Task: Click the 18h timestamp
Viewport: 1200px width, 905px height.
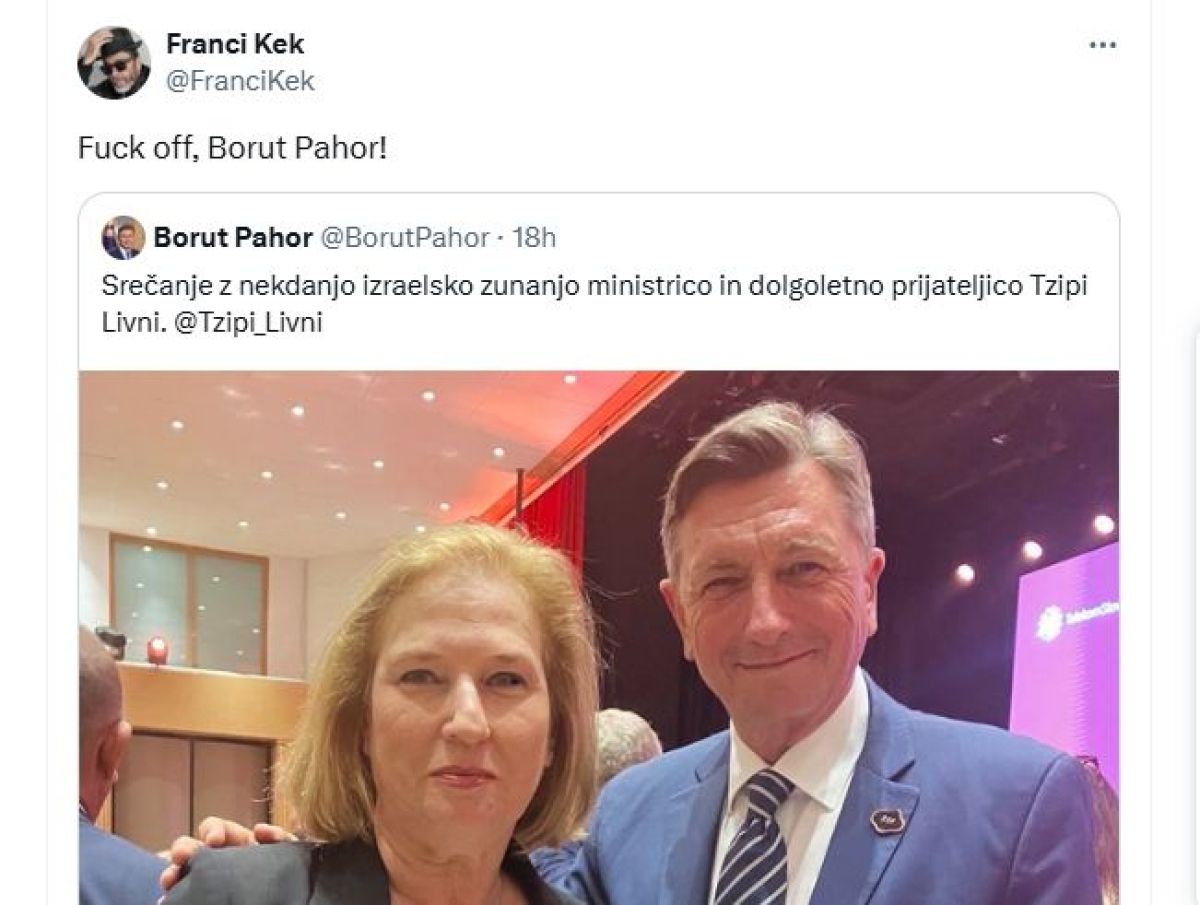Action: click(x=534, y=238)
